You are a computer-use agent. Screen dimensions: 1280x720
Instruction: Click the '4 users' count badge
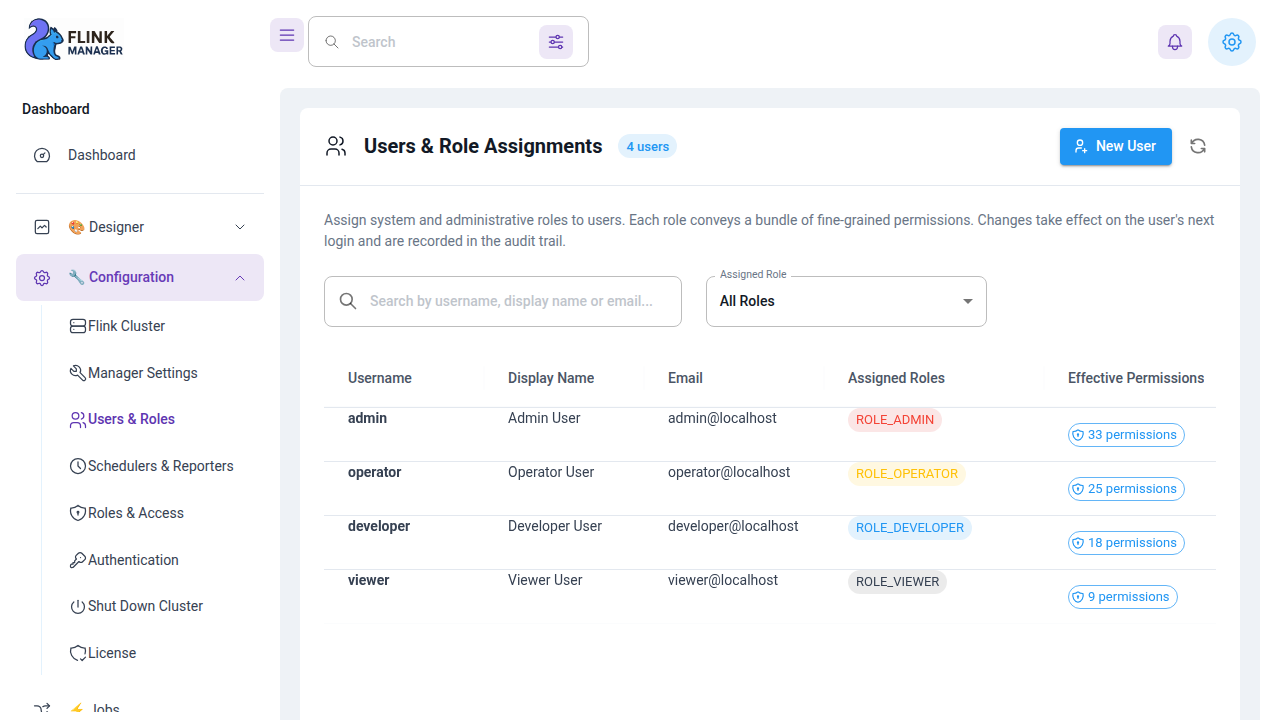point(647,147)
